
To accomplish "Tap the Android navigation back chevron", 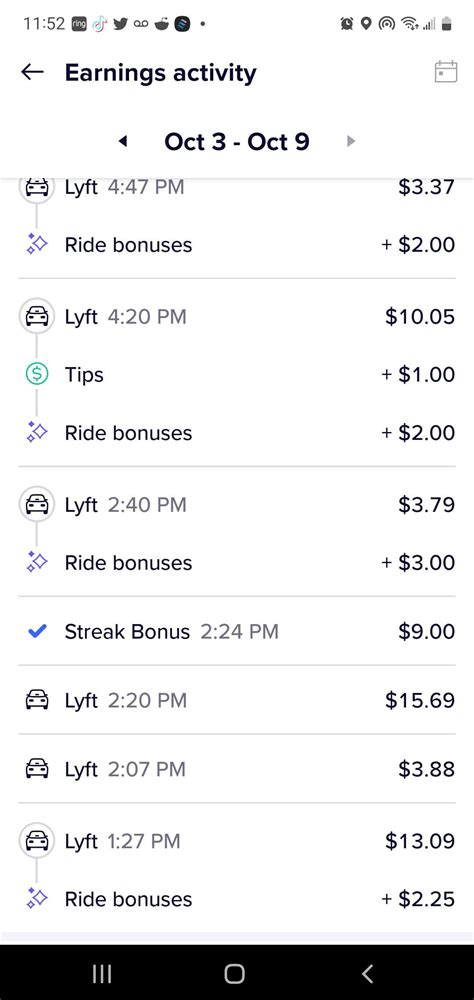I will pyautogui.click(x=367, y=973).
